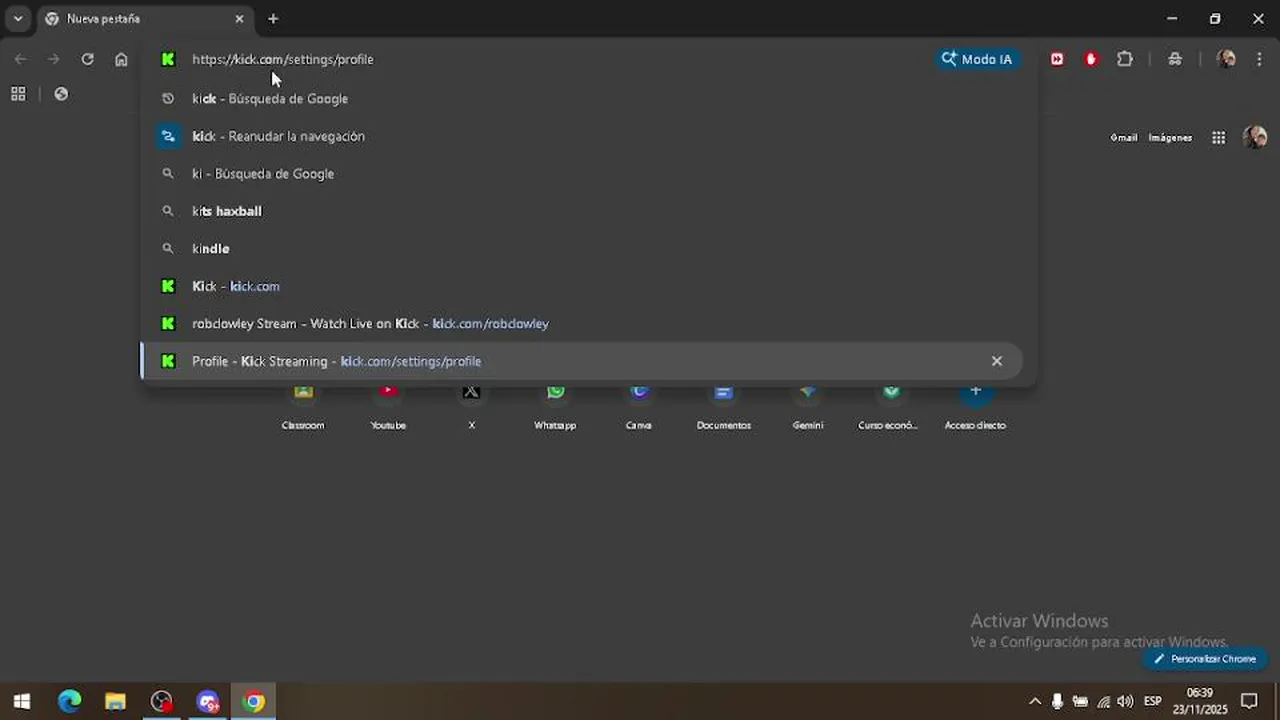
Task: Close the Nueva pestaña tab
Action: point(239,19)
